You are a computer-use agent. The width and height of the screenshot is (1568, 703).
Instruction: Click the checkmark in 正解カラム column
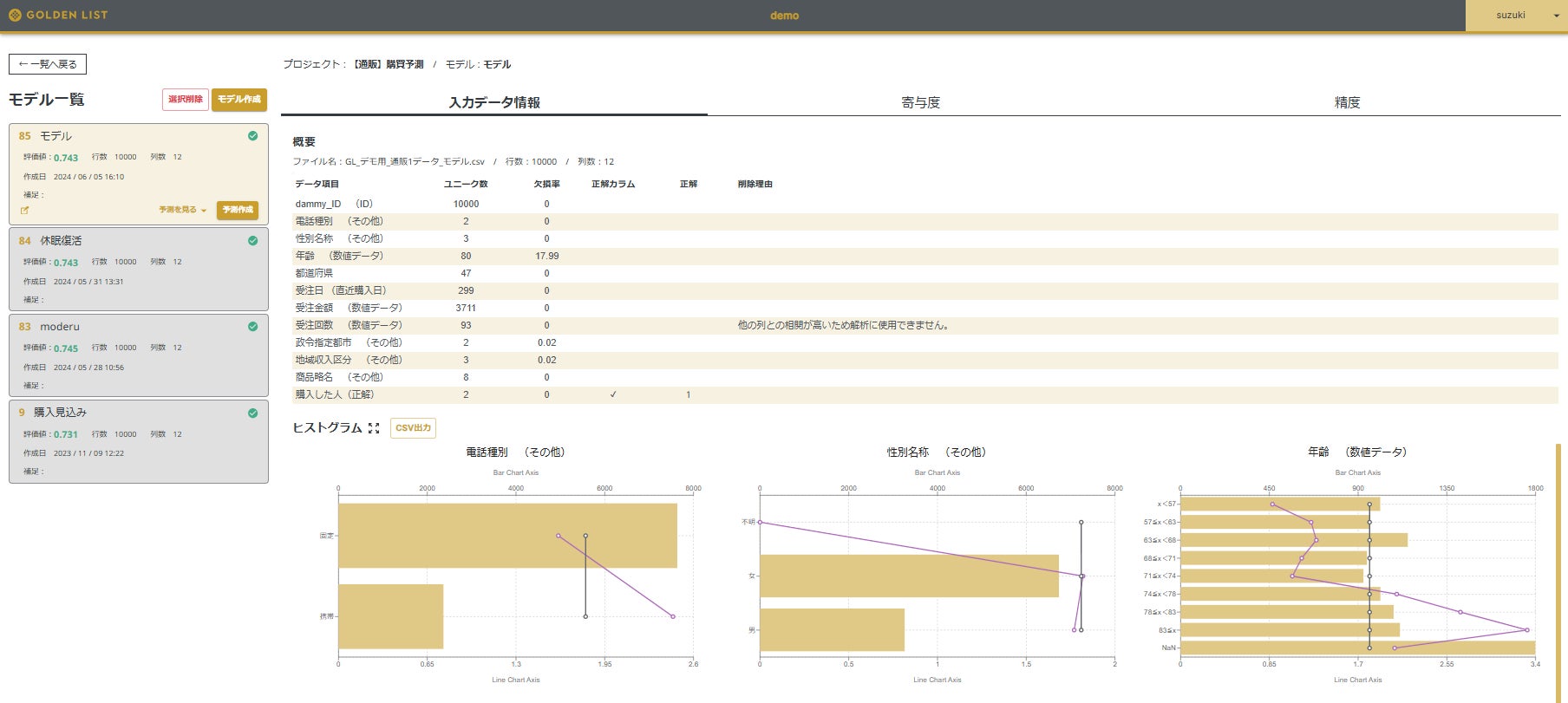pyautogui.click(x=613, y=394)
